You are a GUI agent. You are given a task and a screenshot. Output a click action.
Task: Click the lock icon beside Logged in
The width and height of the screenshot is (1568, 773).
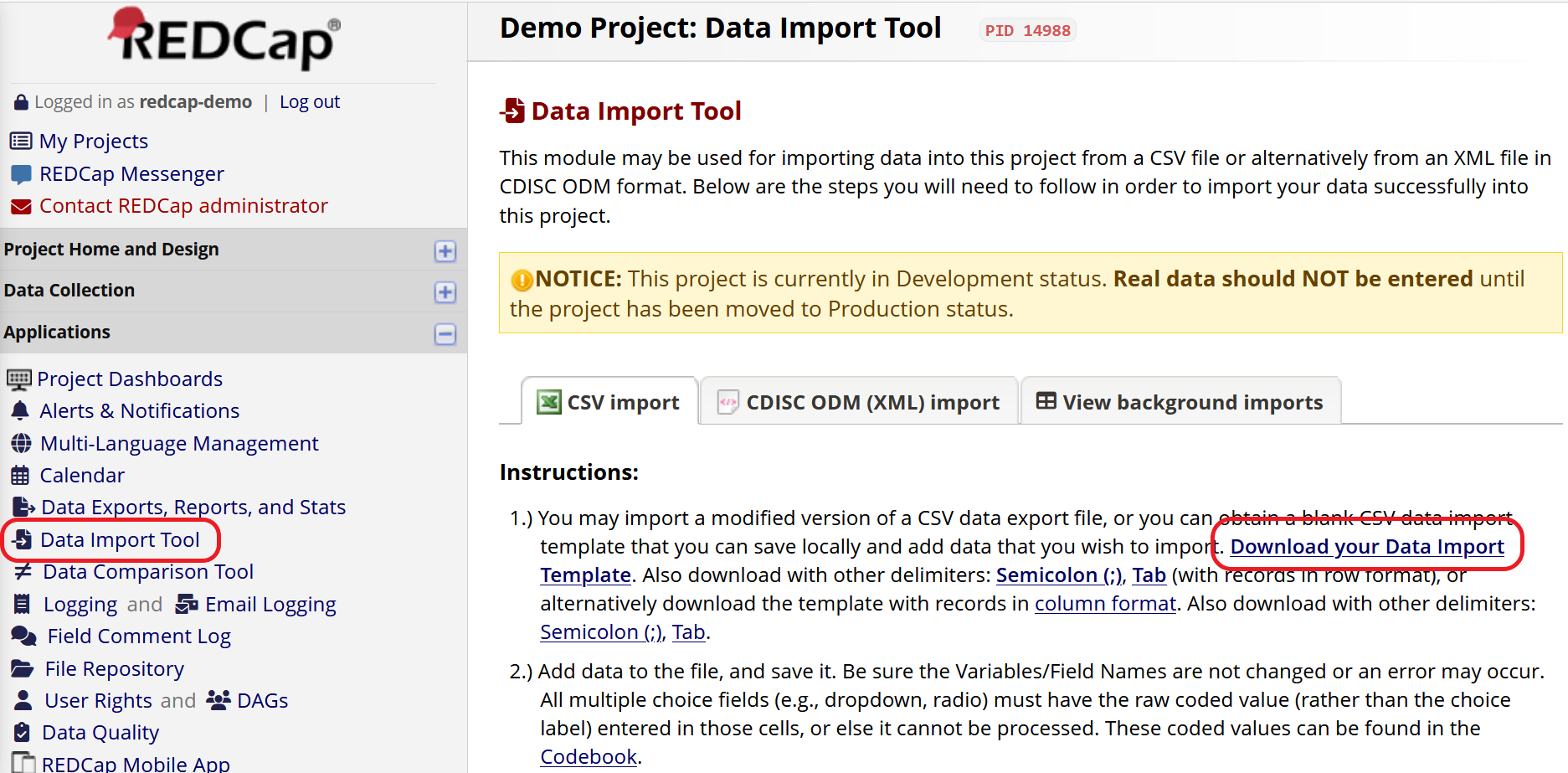click(x=22, y=102)
